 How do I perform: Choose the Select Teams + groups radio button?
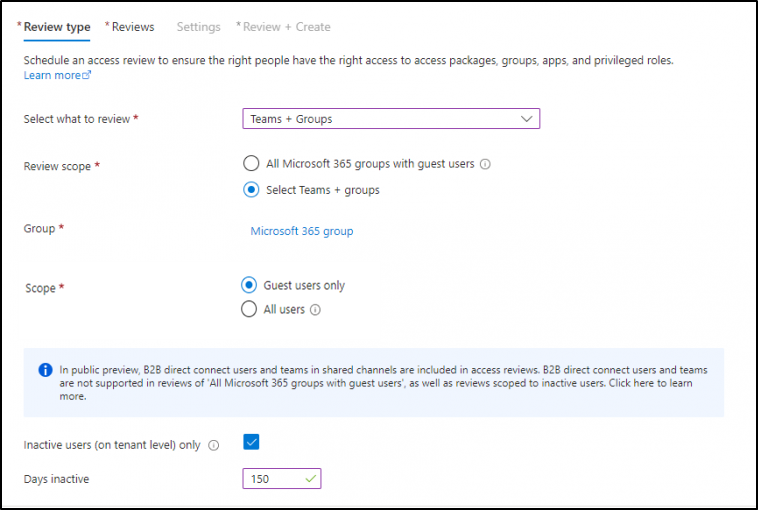pyautogui.click(x=251, y=190)
